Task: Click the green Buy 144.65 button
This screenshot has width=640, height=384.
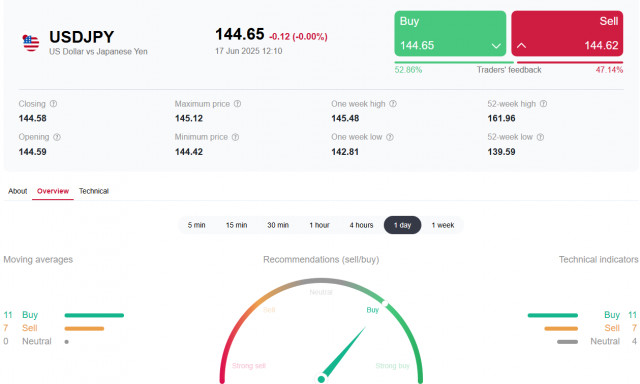Action: point(450,33)
